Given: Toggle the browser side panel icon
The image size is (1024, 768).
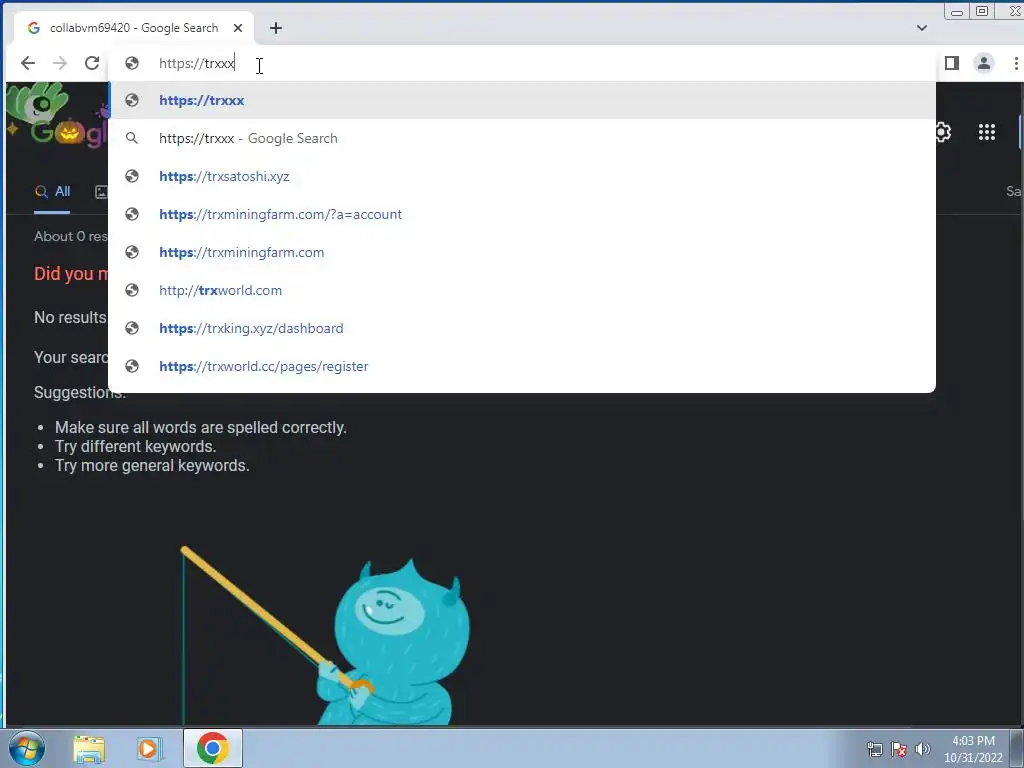Looking at the screenshot, I should pos(952,63).
